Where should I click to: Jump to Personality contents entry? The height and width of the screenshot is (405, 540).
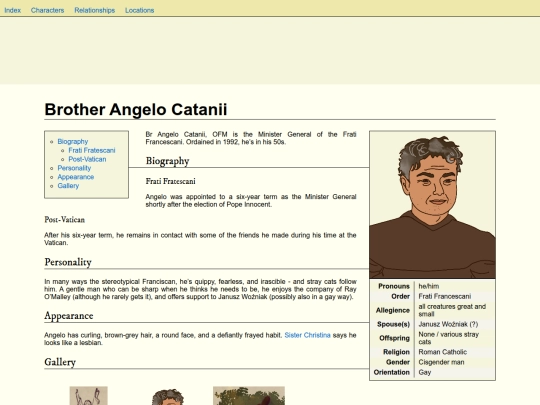pos(74,168)
